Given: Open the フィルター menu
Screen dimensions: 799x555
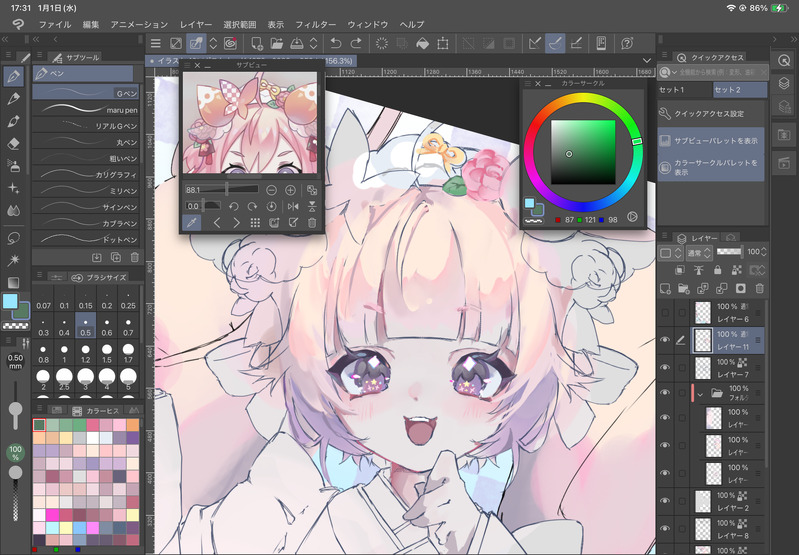Looking at the screenshot, I should coord(316,24).
